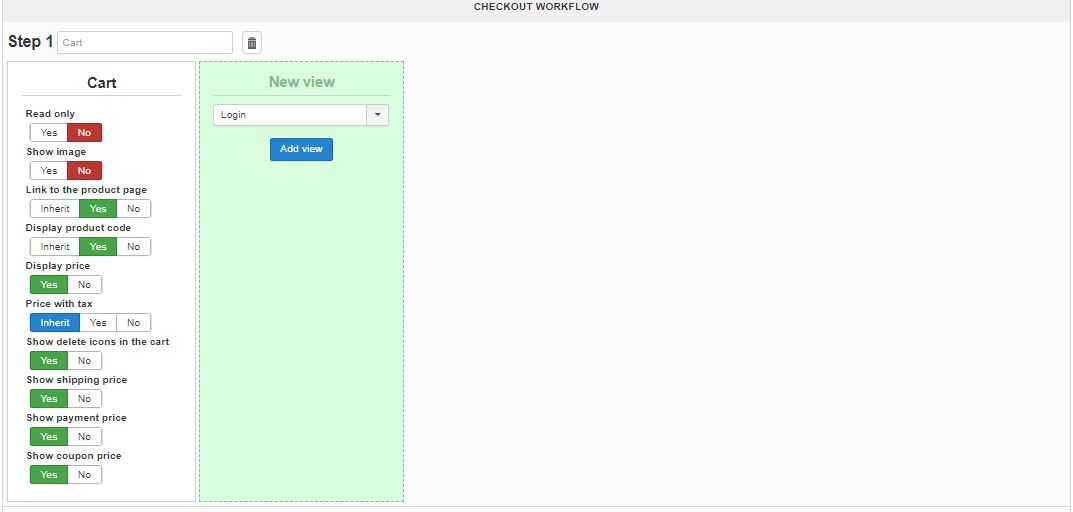Click the Cart view heading
The height and width of the screenshot is (512, 1073).
pyautogui.click(x=101, y=83)
